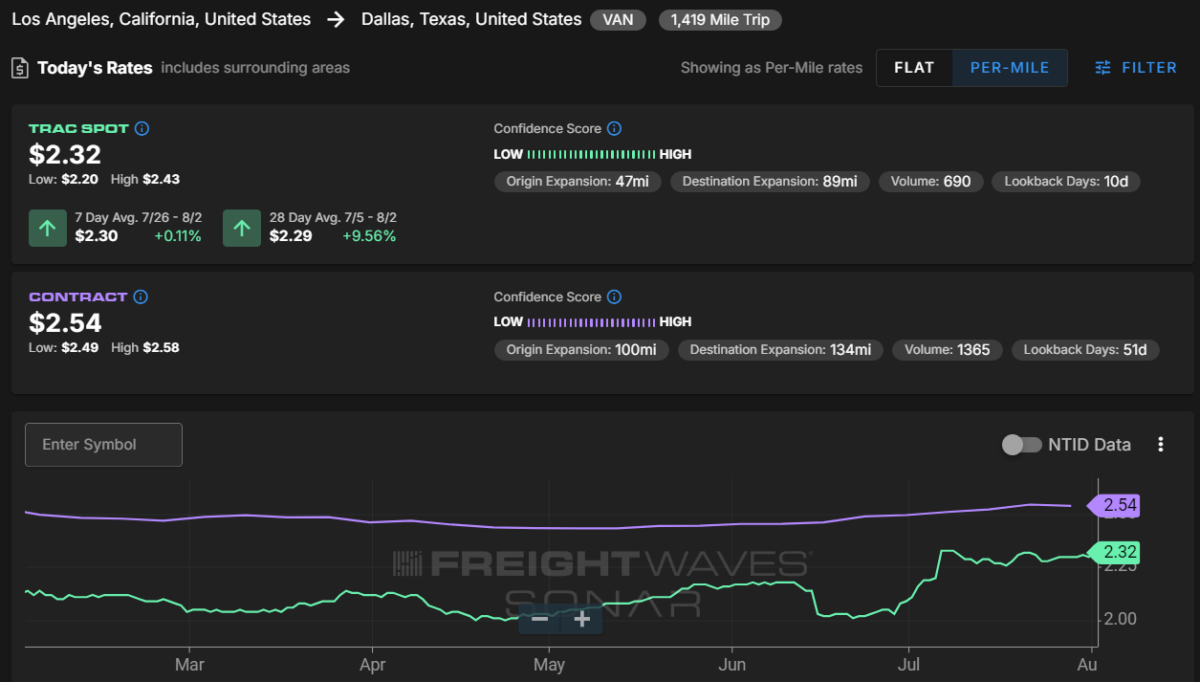
Task: Click Volume: 690 chip
Action: [x=931, y=182]
